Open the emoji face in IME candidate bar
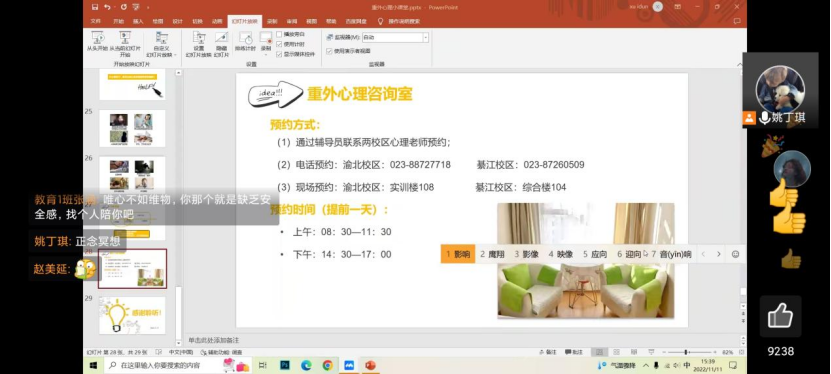Screen dimensions: 831x374 click(735, 254)
